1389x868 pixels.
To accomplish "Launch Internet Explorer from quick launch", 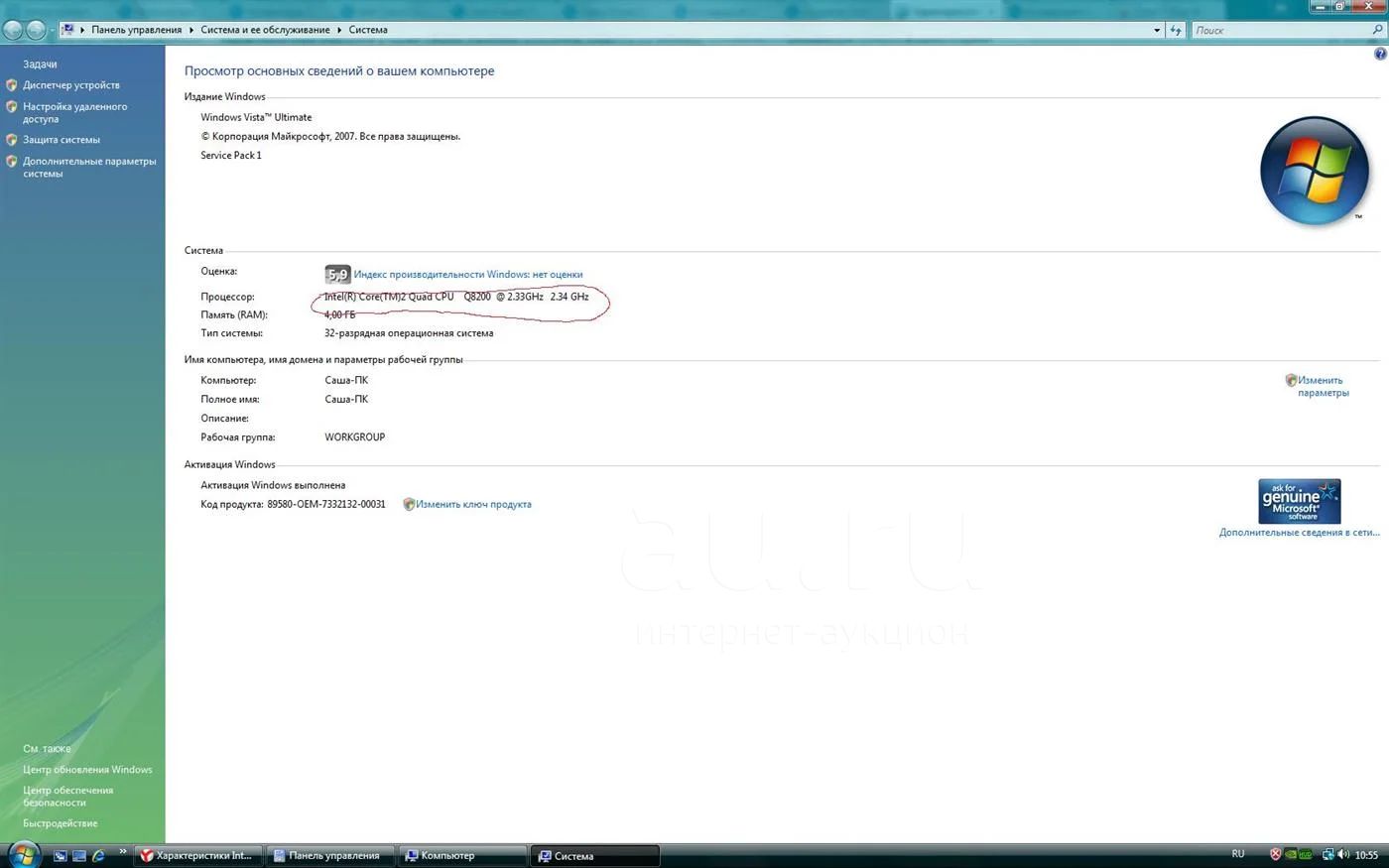I will pyautogui.click(x=99, y=855).
